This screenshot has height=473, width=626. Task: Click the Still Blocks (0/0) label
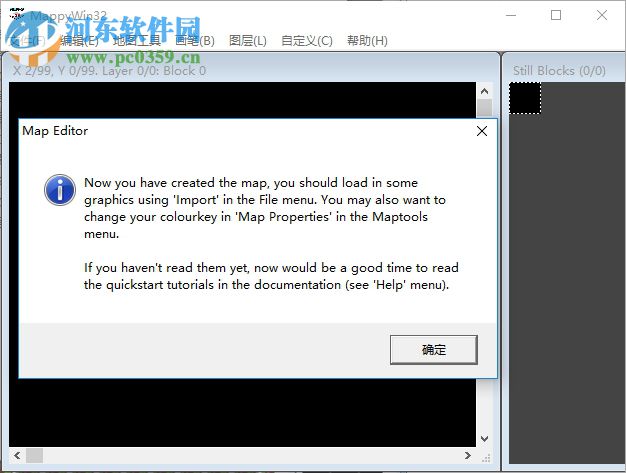pyautogui.click(x=559, y=71)
